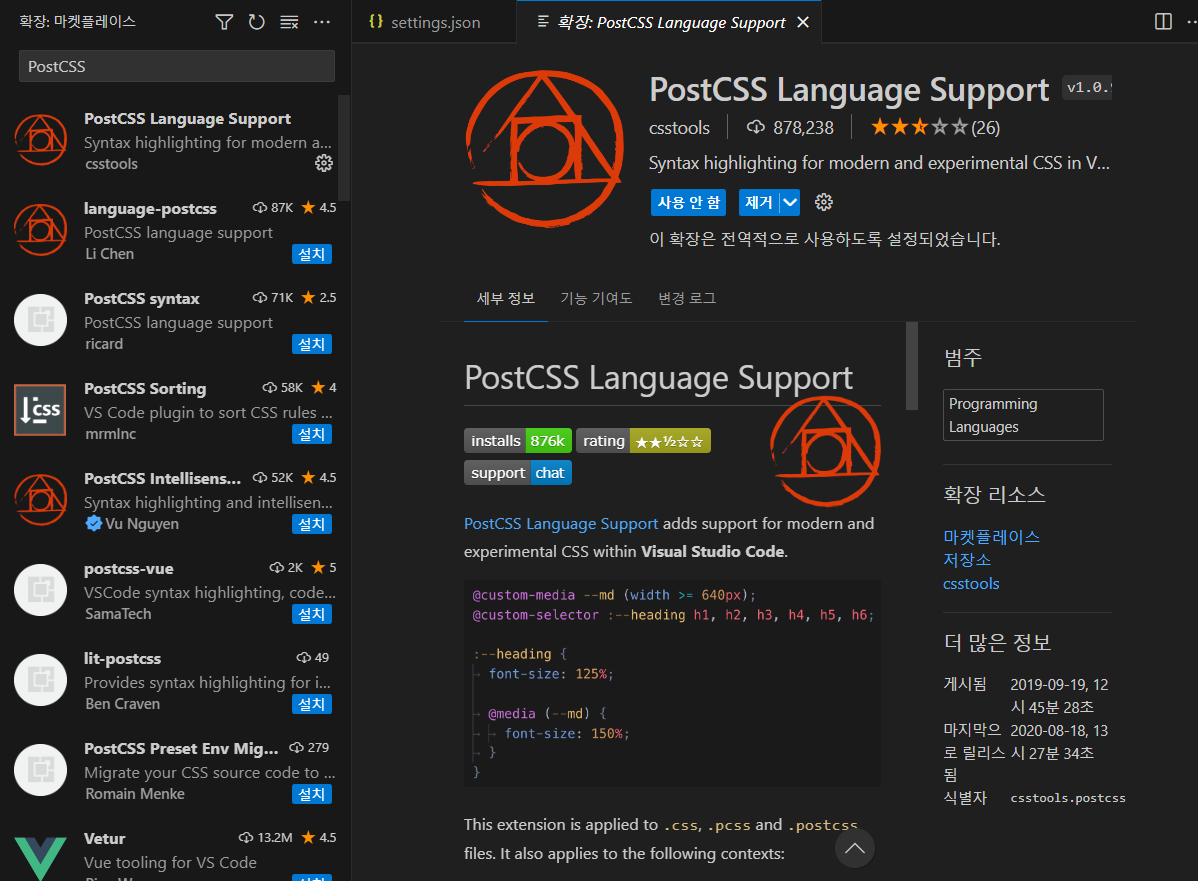Click the 878,238 install count
1198x881 pixels.
[x=790, y=128]
